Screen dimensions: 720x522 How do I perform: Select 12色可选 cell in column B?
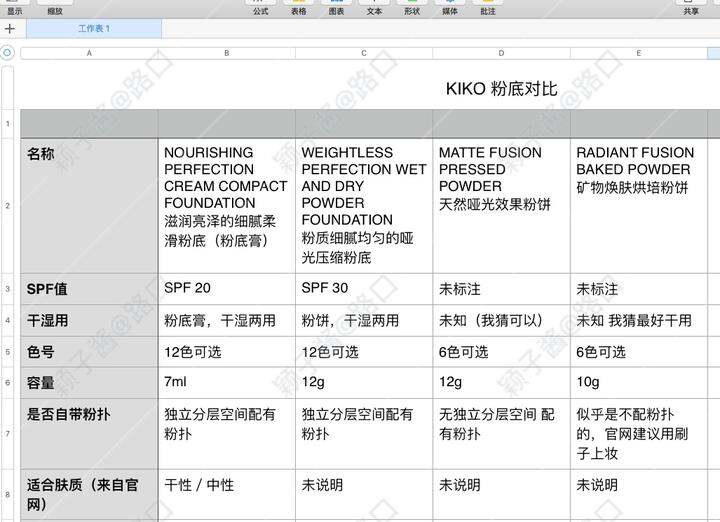coord(227,352)
